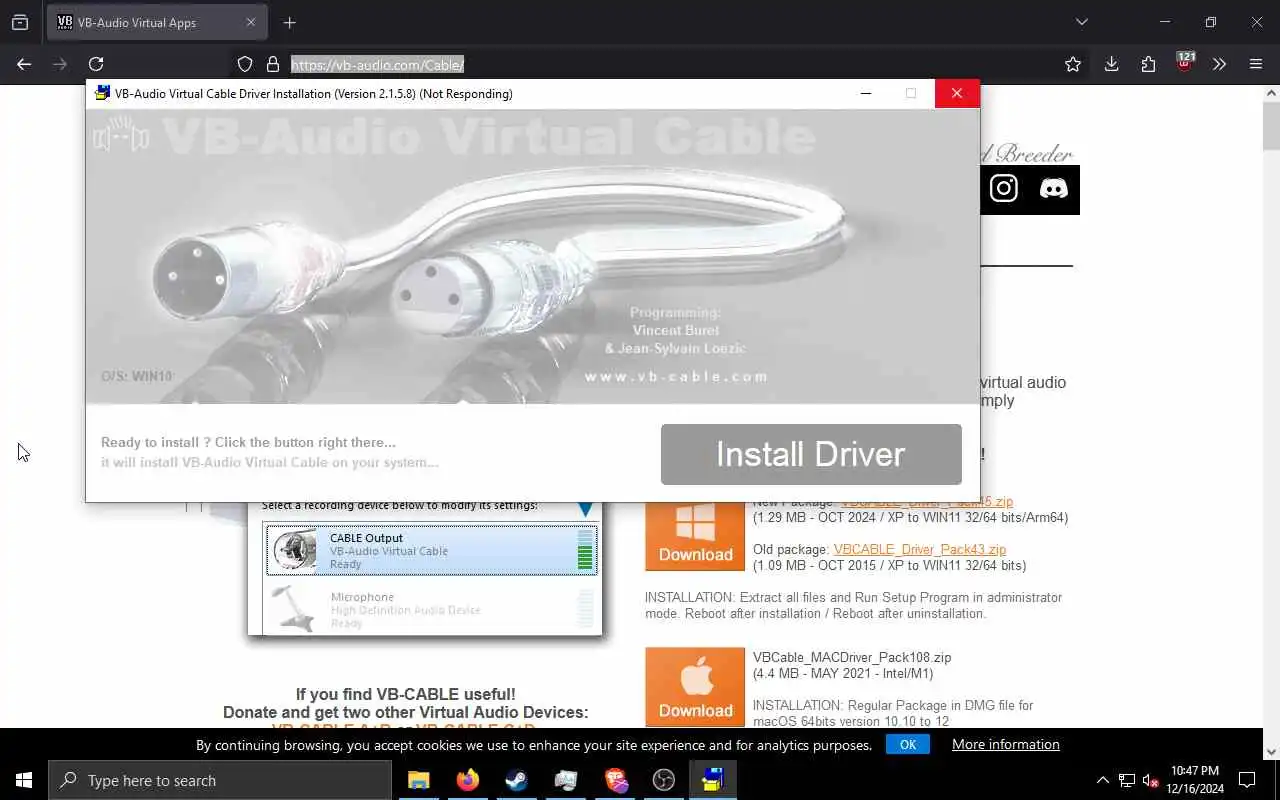Close the VB-Audio Virtual Apps tab

[x=251, y=22]
